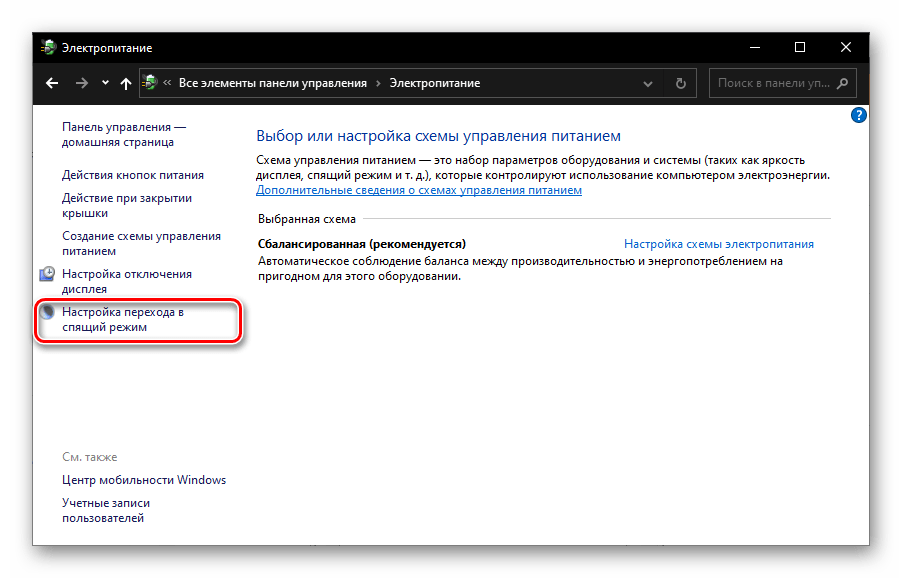Open Создание схемы управления питанием
902x578 pixels.
141,243
